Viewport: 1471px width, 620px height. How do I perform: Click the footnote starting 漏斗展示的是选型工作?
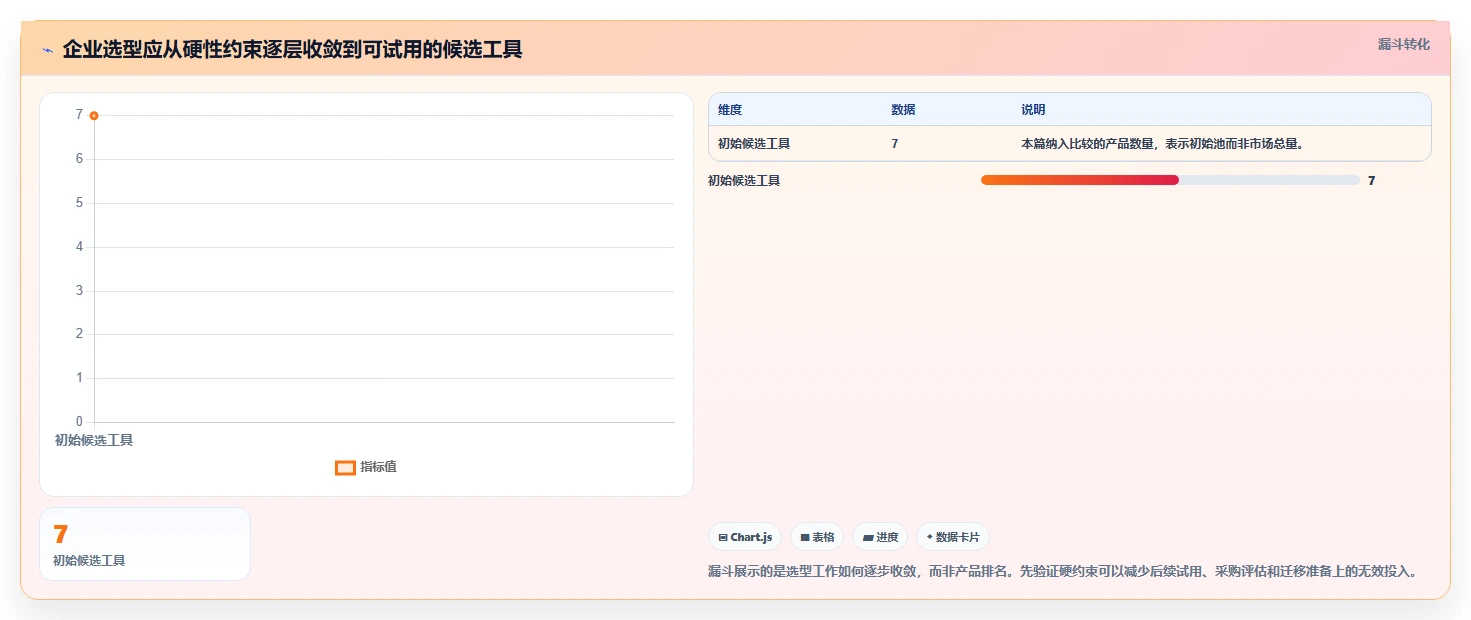point(1063,572)
